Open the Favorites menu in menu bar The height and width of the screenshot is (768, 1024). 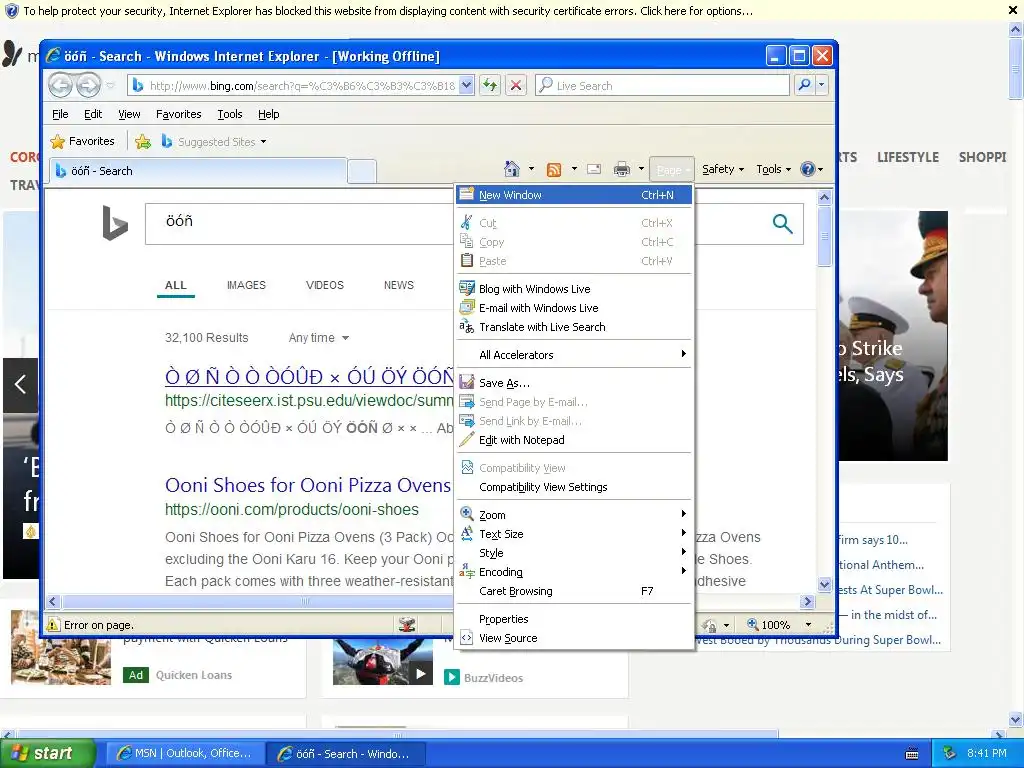[178, 114]
